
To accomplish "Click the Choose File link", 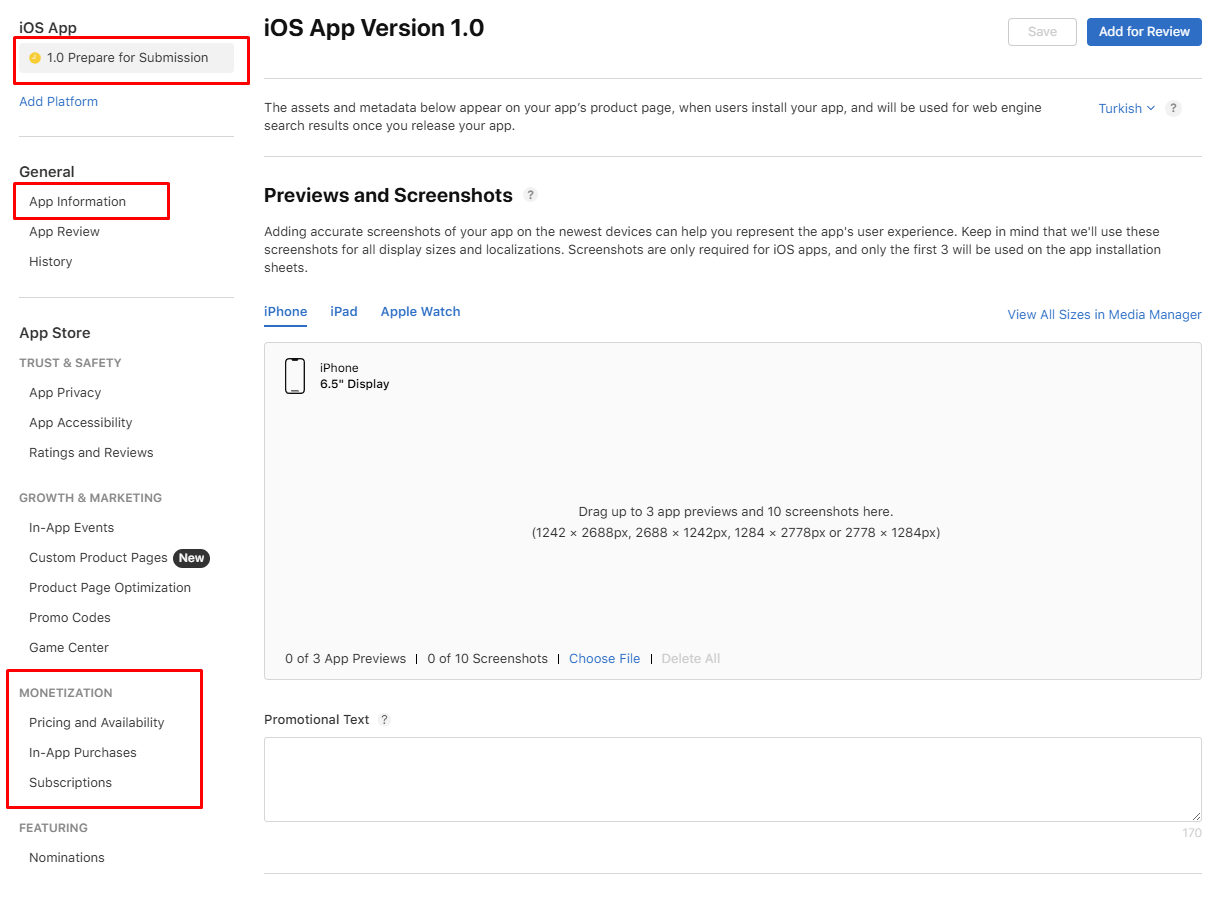I will [x=604, y=659].
